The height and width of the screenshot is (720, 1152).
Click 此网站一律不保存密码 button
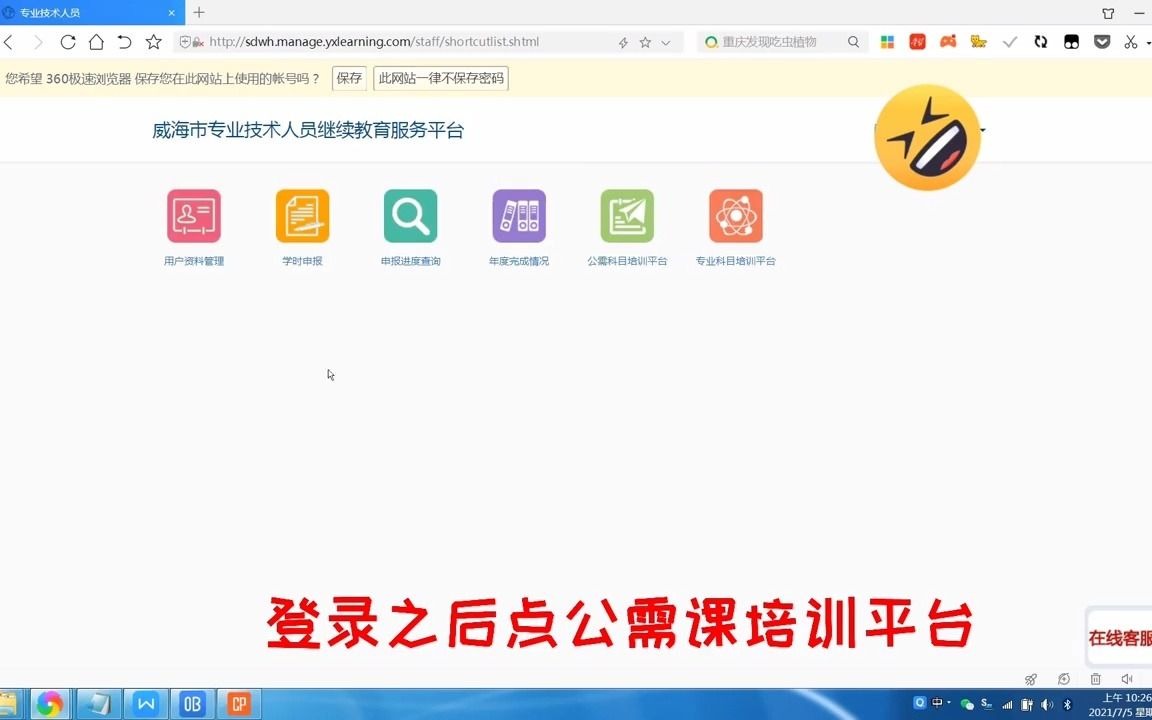441,78
